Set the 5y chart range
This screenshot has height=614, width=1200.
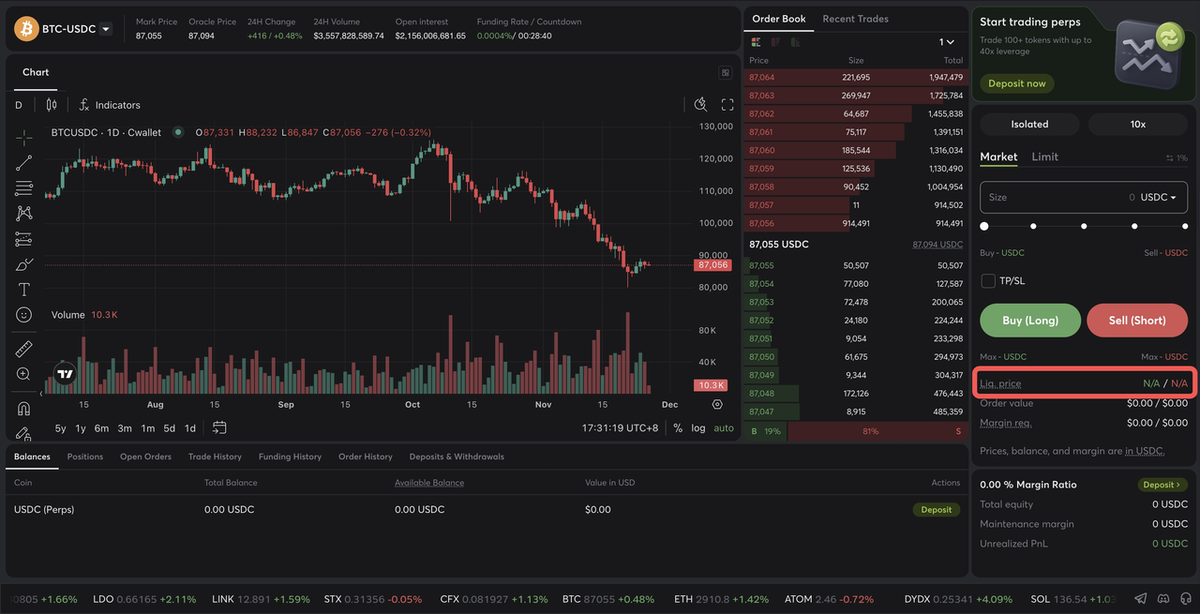[61, 428]
